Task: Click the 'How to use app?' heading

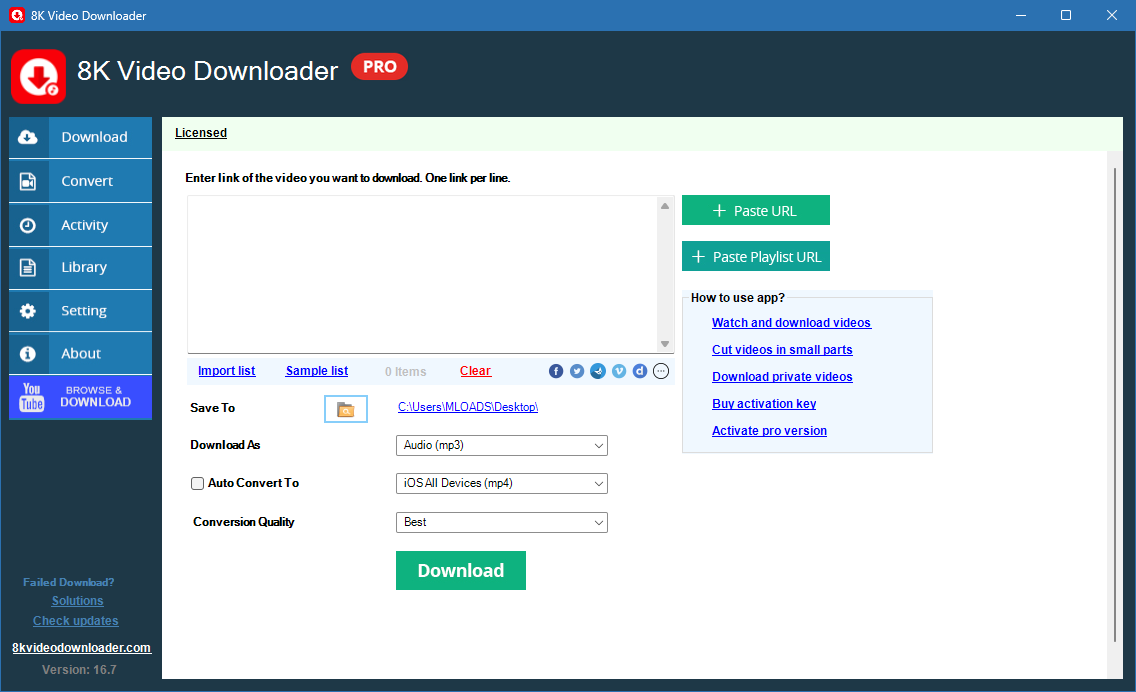Action: point(738,298)
